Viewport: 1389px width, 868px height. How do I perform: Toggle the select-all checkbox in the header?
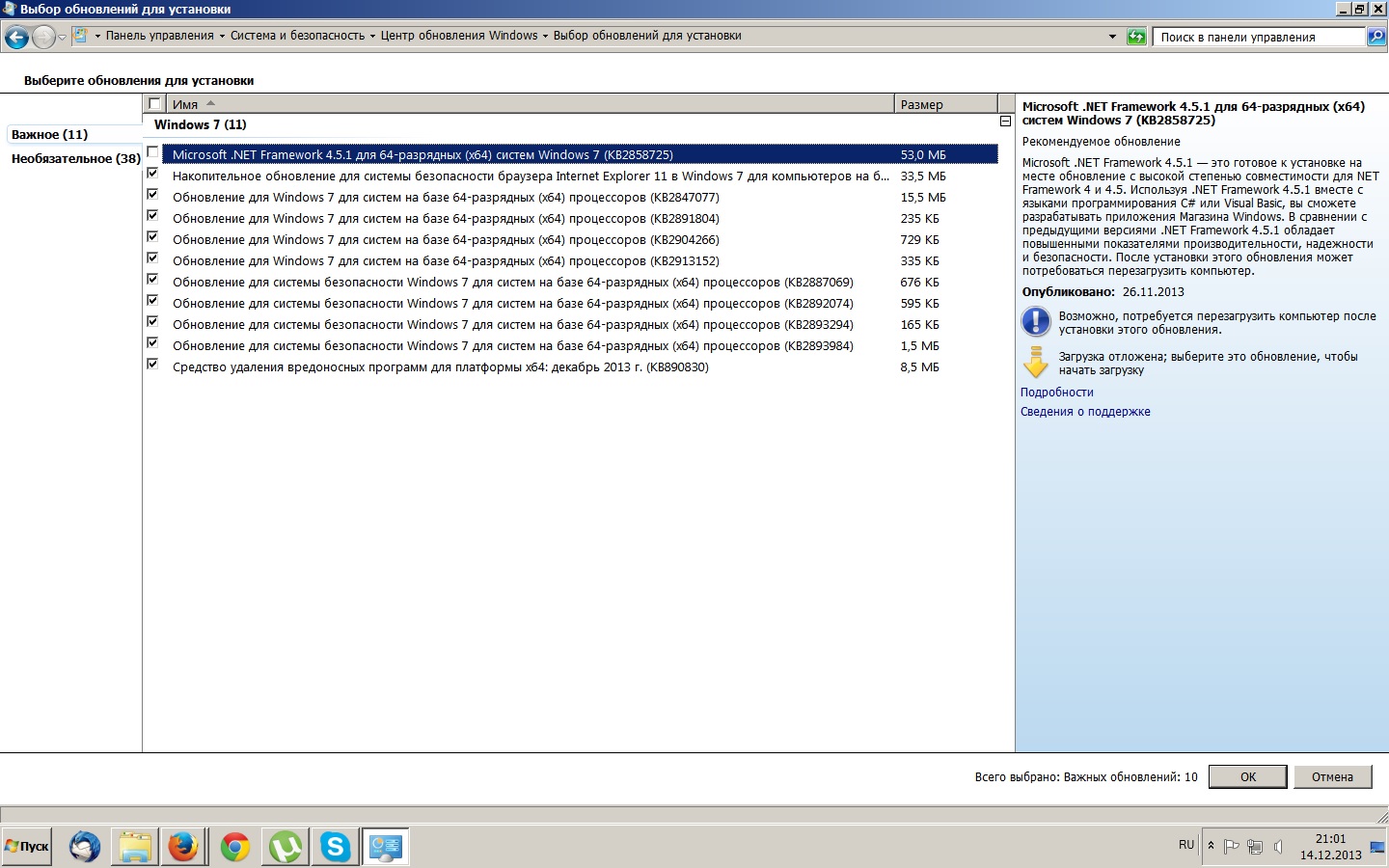(154, 104)
